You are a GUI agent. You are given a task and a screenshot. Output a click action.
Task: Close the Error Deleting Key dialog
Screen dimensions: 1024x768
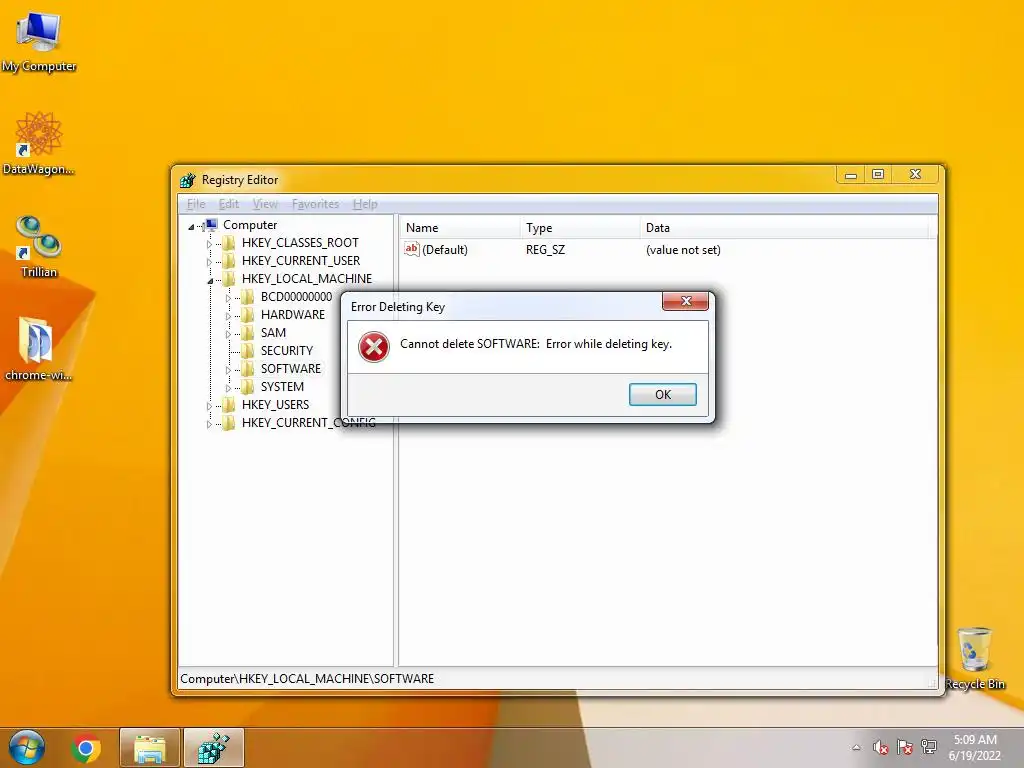(686, 301)
